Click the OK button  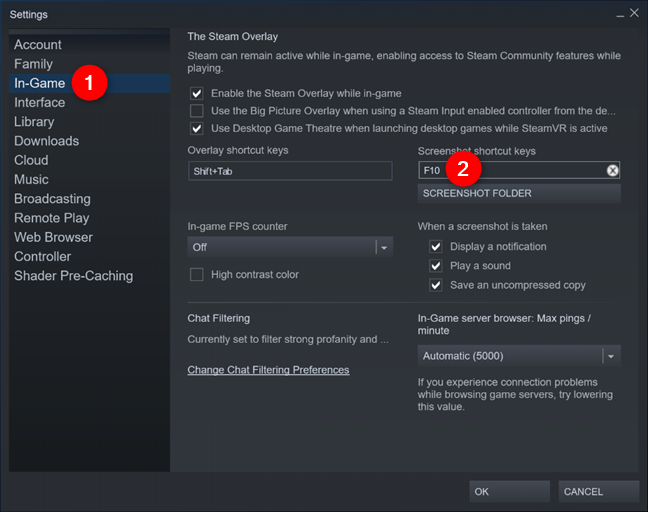[x=510, y=492]
